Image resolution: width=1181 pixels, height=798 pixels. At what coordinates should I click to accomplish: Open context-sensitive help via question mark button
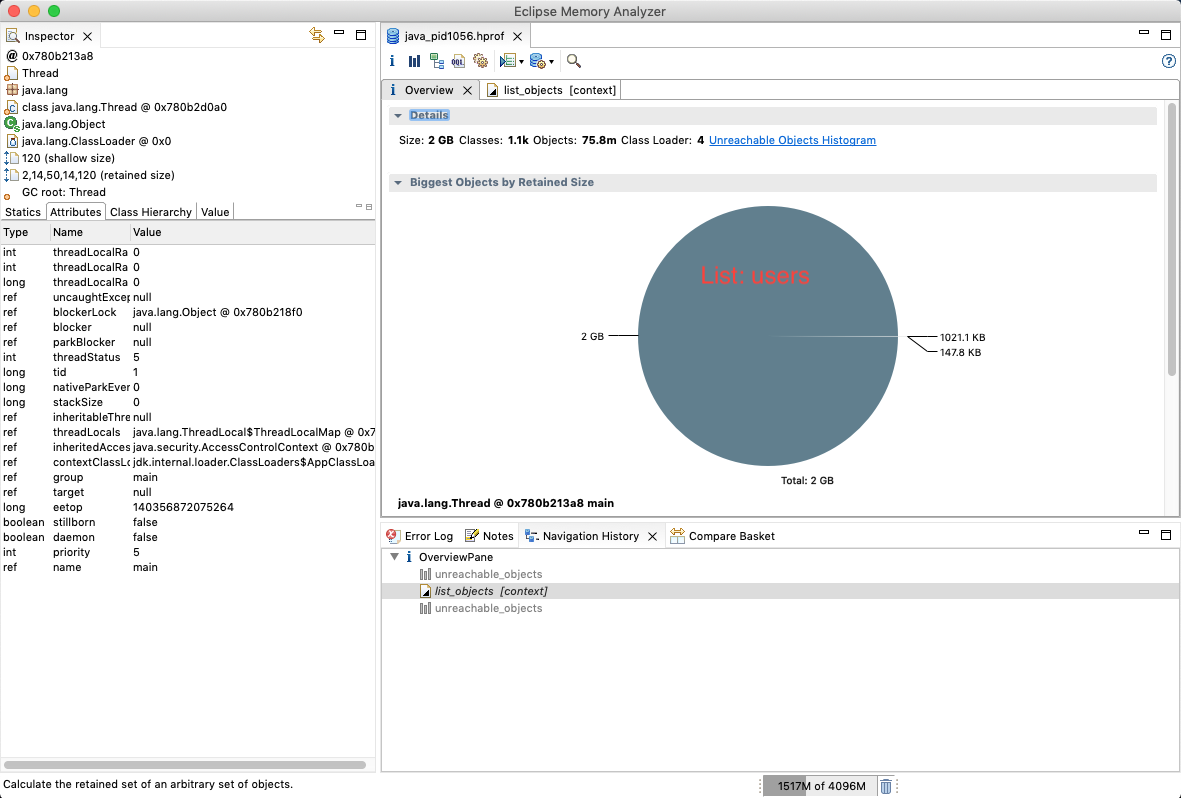point(1168,61)
